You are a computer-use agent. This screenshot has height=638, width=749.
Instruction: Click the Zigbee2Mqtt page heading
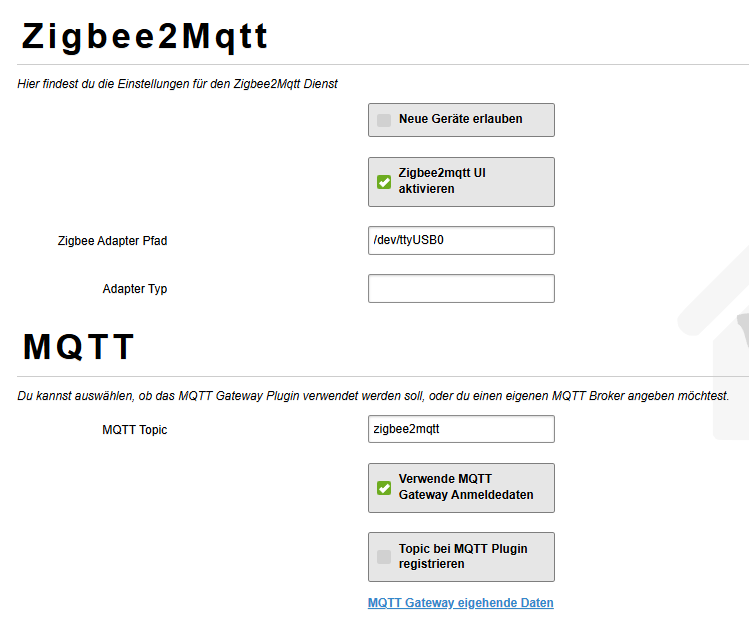pyautogui.click(x=146, y=37)
